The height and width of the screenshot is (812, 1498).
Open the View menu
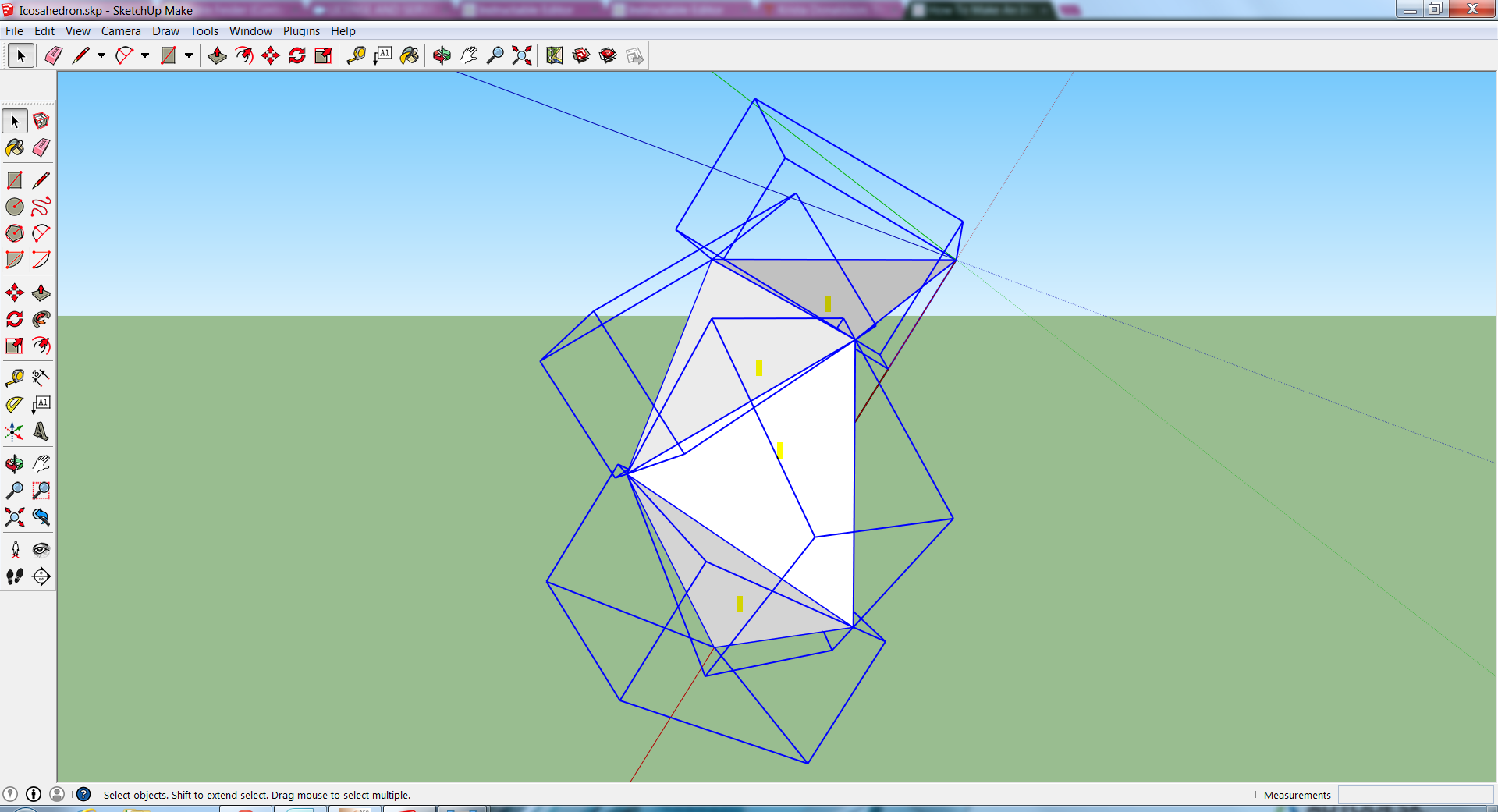click(78, 31)
